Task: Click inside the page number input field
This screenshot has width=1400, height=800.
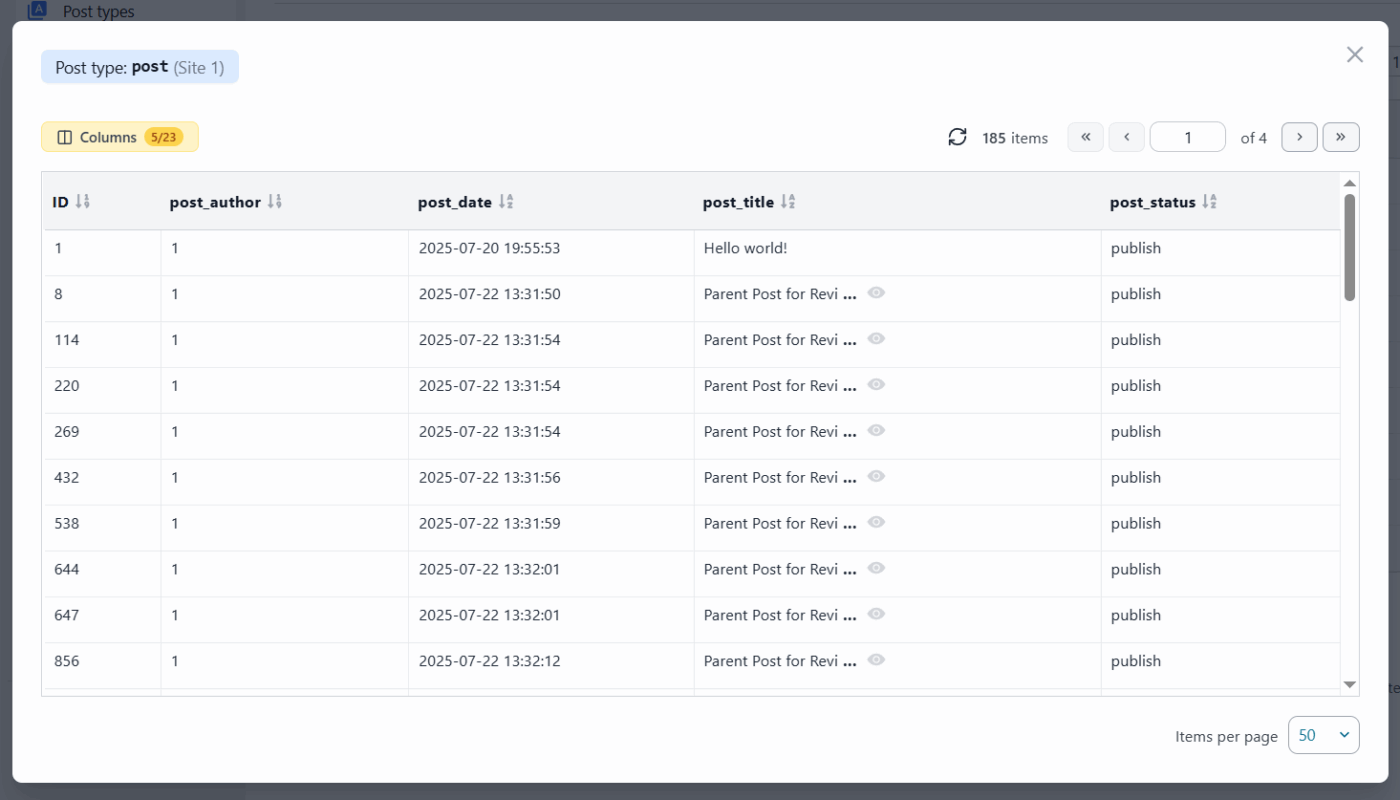Action: point(1187,136)
